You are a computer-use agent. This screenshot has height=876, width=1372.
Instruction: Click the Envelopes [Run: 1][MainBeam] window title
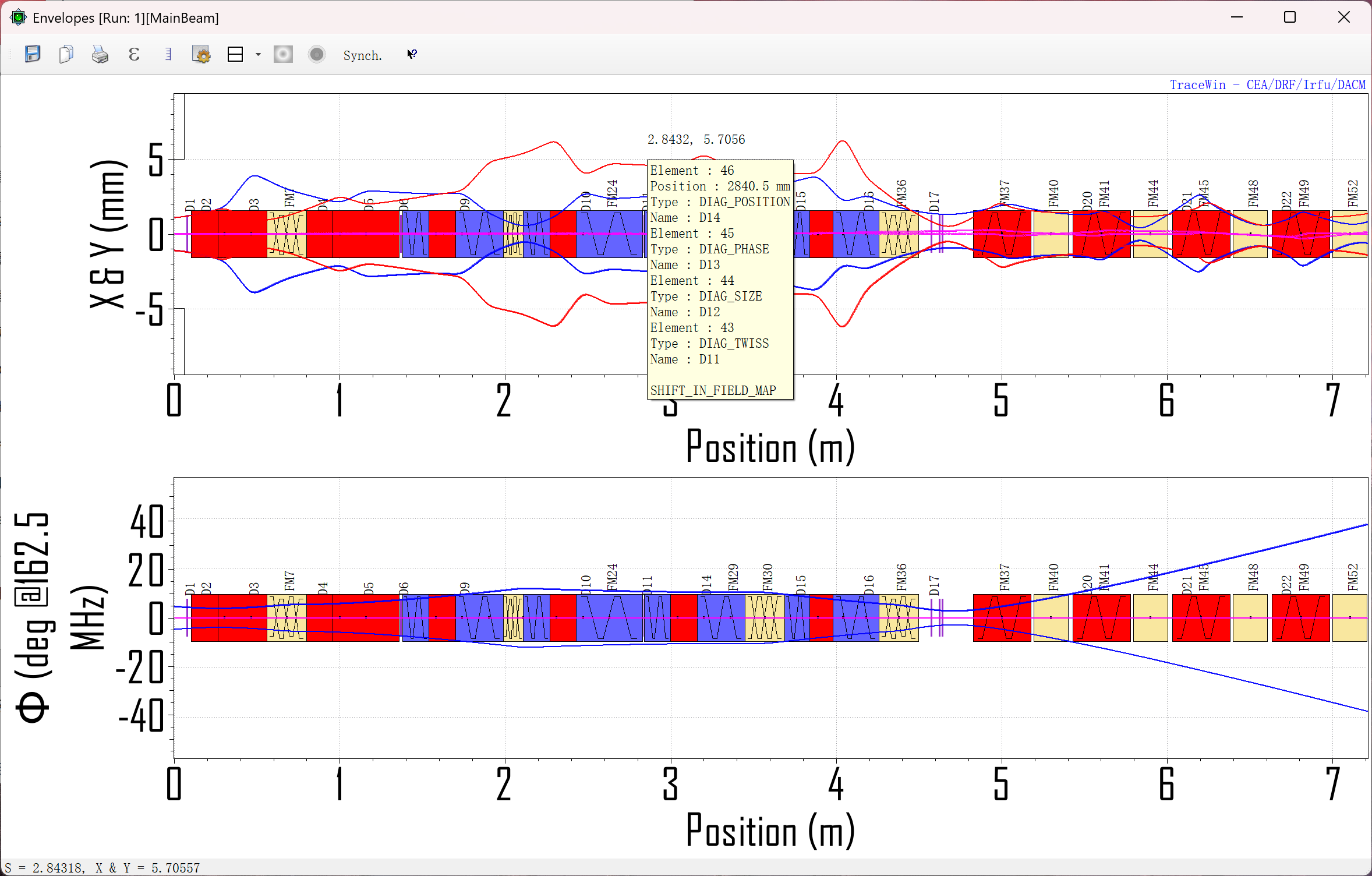point(126,18)
